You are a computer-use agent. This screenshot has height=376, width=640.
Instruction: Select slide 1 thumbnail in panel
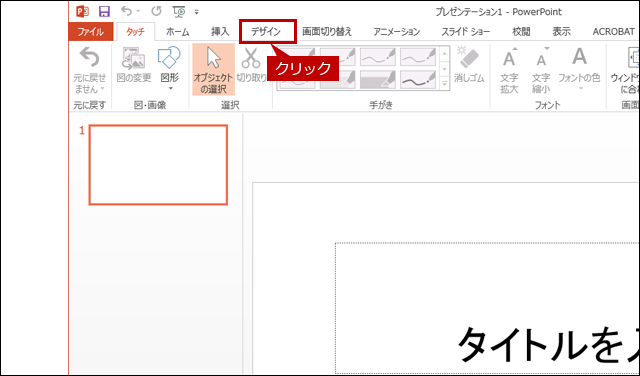pyautogui.click(x=158, y=165)
